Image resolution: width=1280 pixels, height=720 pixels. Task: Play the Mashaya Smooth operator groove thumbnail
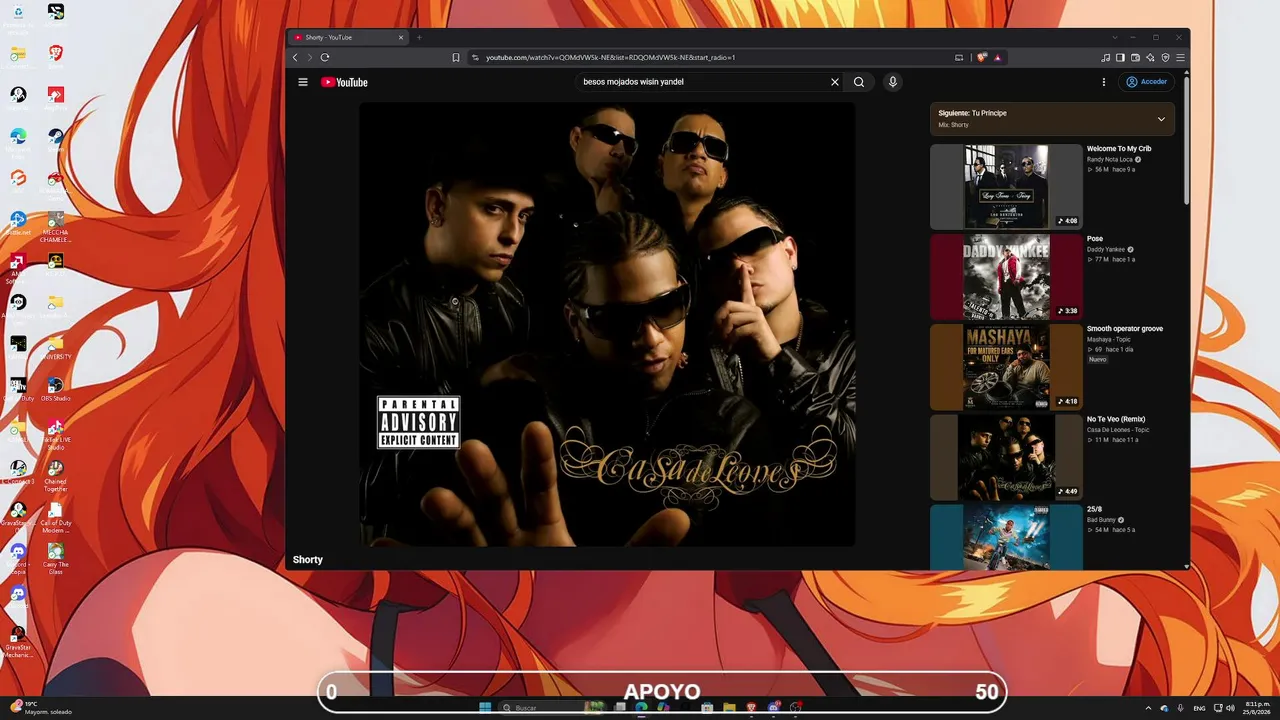[x=1006, y=367]
